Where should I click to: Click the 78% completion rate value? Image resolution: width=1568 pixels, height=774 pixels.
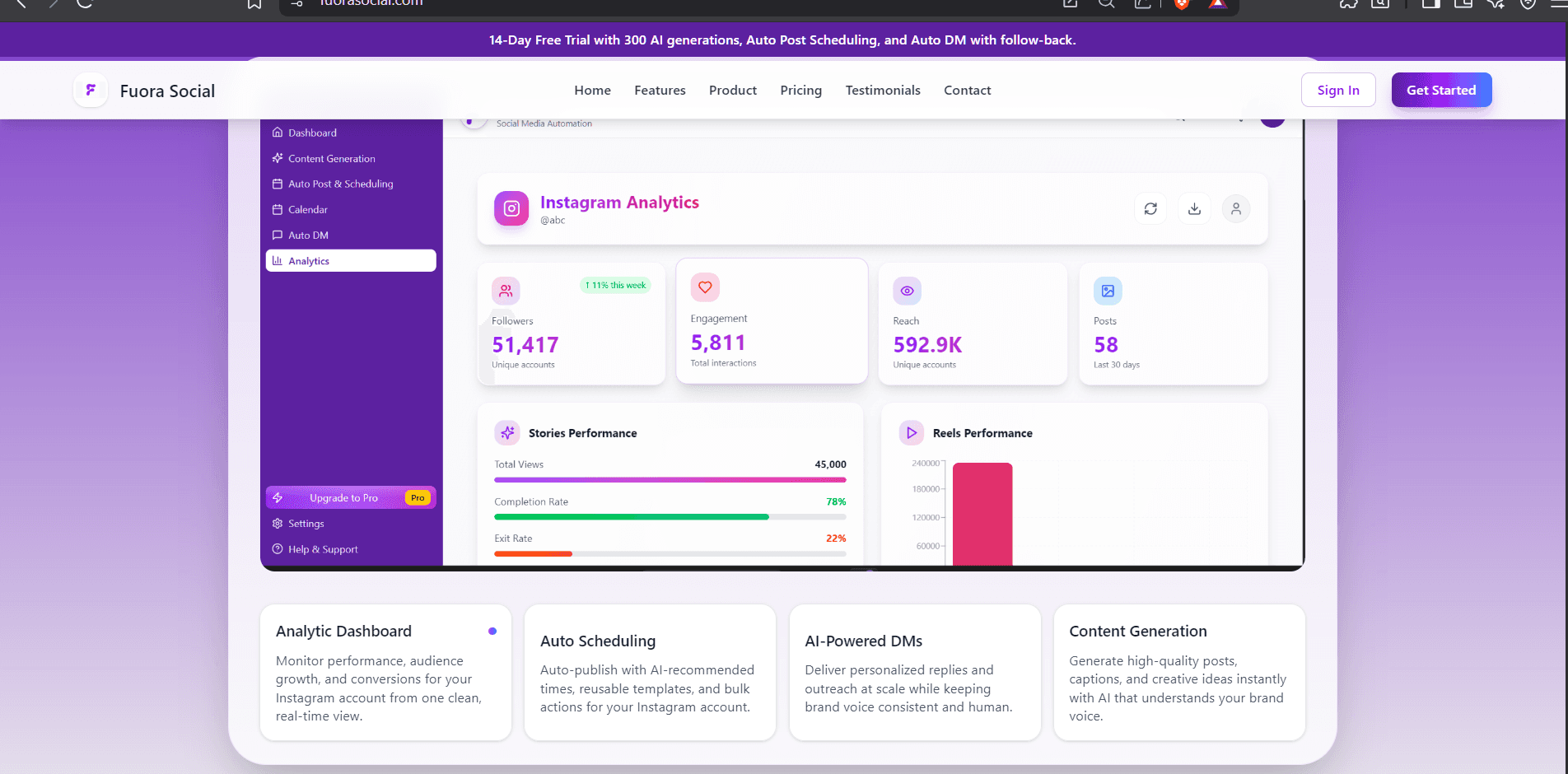[836, 501]
